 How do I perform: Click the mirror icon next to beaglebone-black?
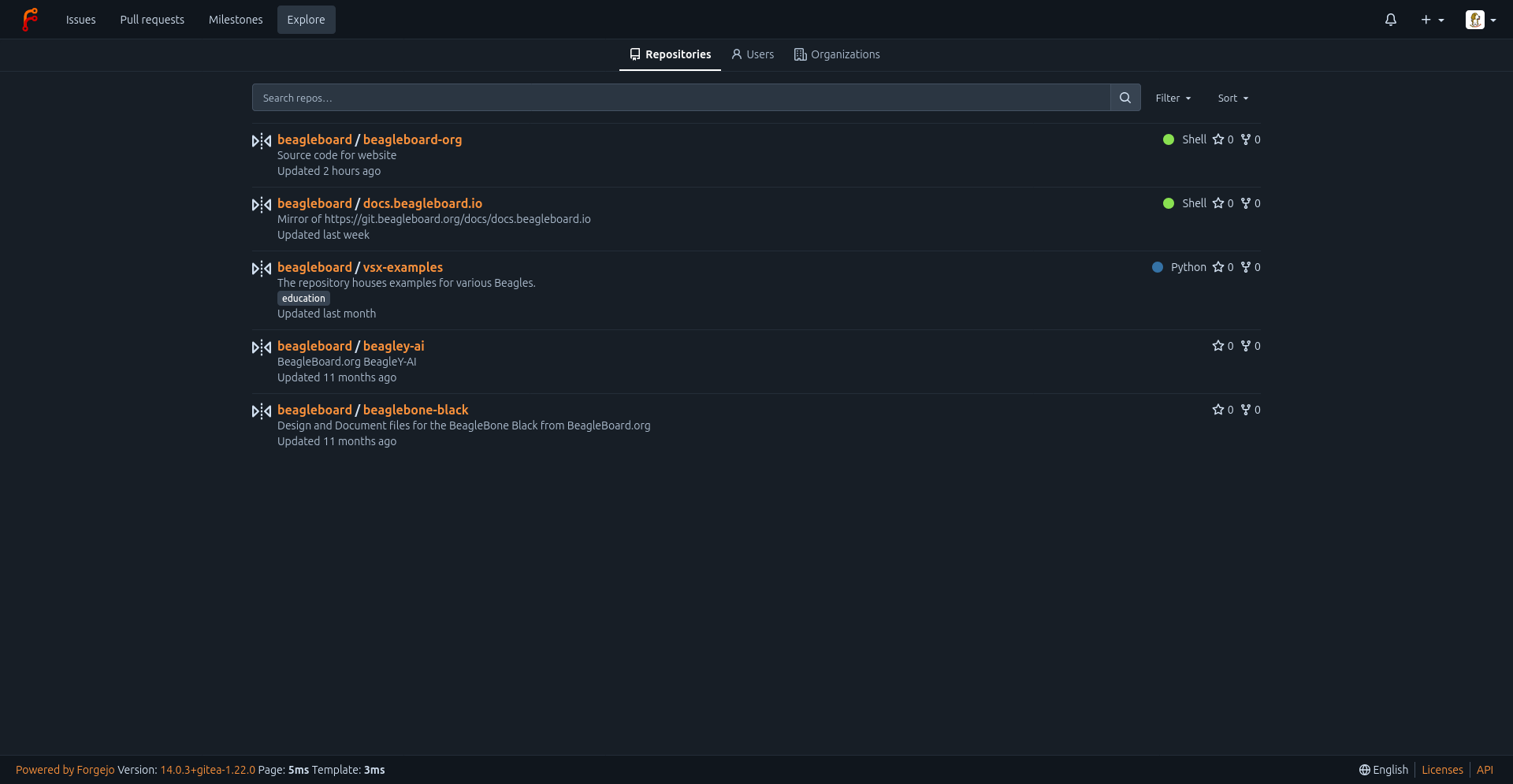tap(262, 411)
